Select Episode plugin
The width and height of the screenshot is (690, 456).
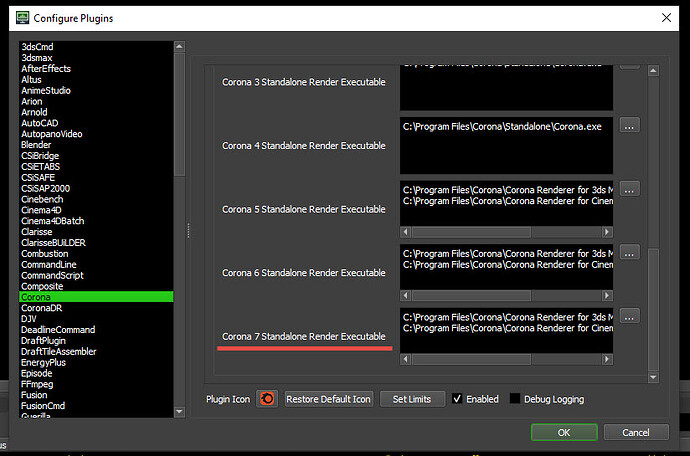(x=96, y=373)
